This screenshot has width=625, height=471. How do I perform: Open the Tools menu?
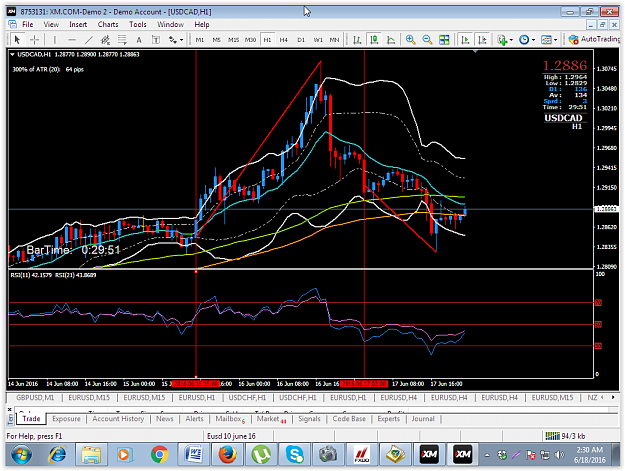point(138,24)
